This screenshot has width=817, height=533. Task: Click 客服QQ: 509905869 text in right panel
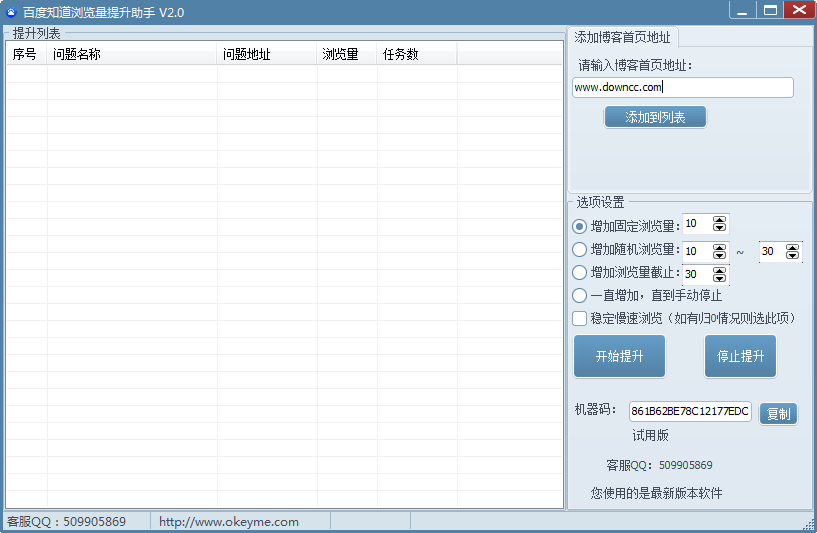coord(659,465)
